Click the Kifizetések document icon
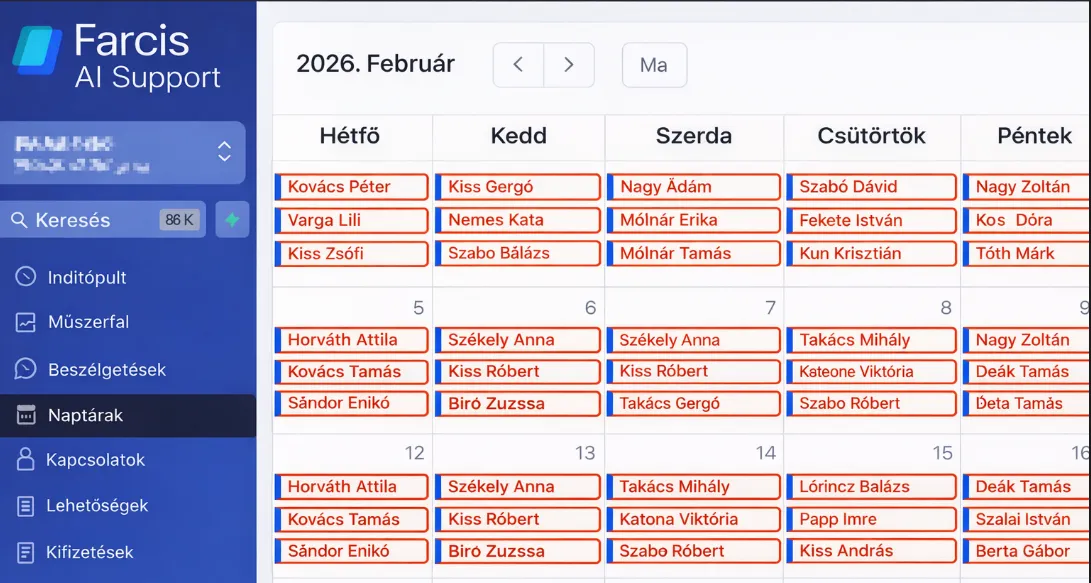The height and width of the screenshot is (583, 1091). click(x=26, y=552)
